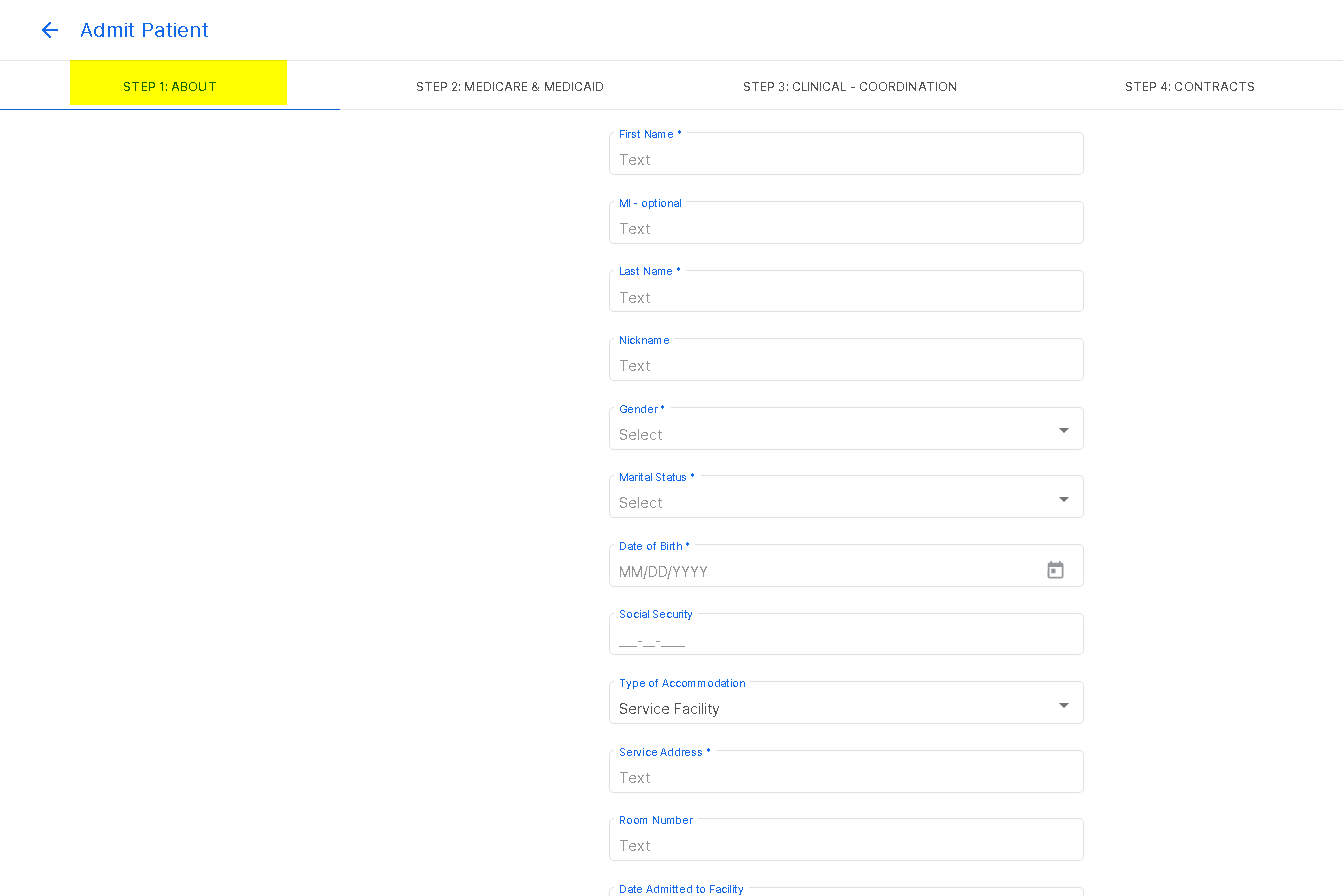The image size is (1343, 896).
Task: Click the Social Security field
Action: 846,635
